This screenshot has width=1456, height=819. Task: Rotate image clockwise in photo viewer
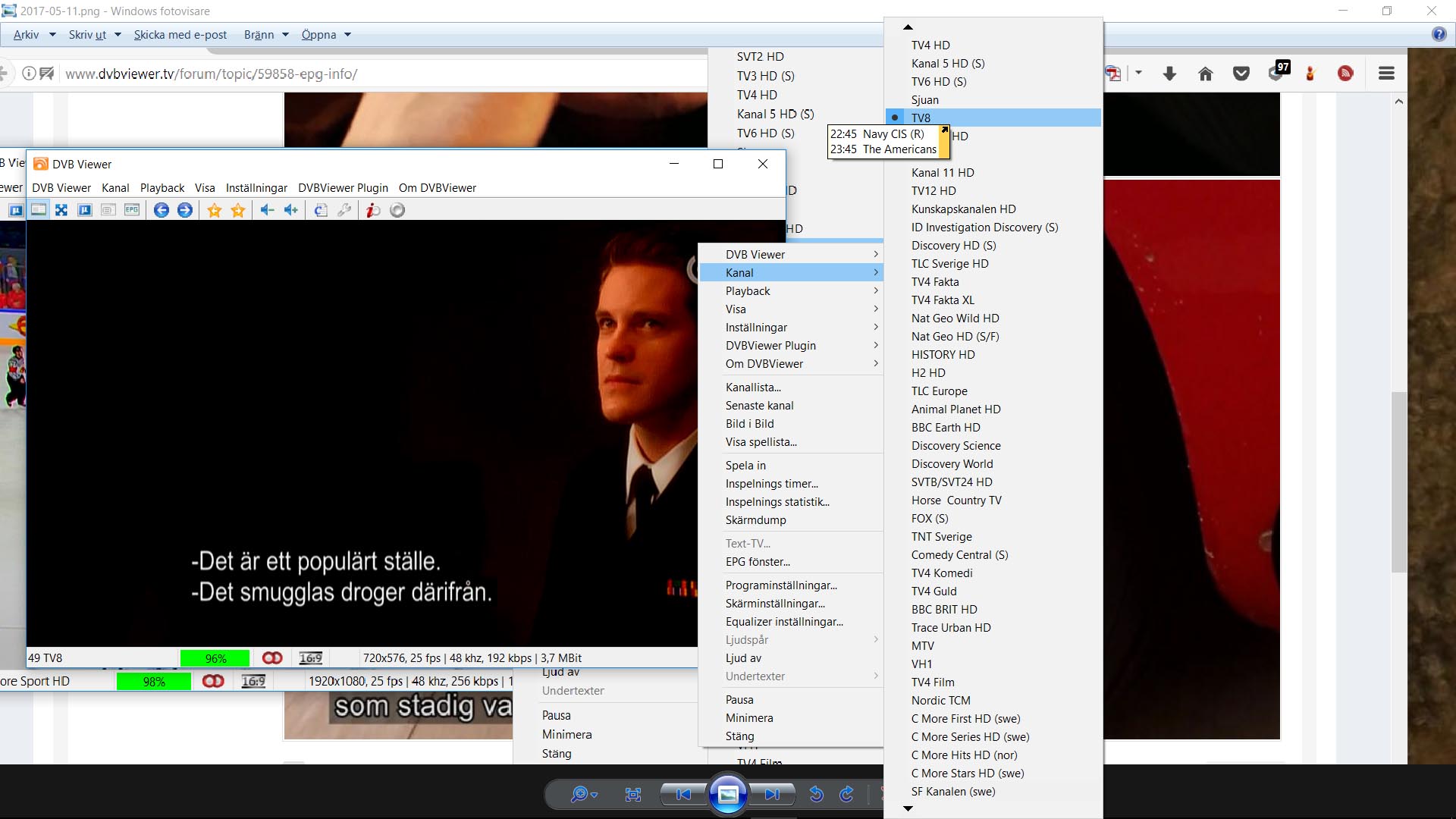tap(846, 794)
